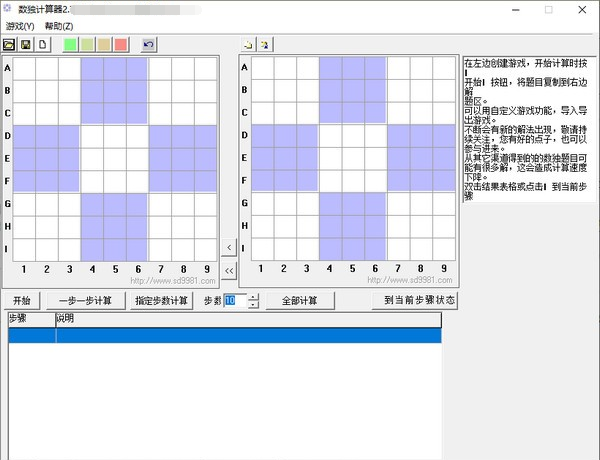
Task: Select cell H5 in the right grid
Action: [353, 226]
